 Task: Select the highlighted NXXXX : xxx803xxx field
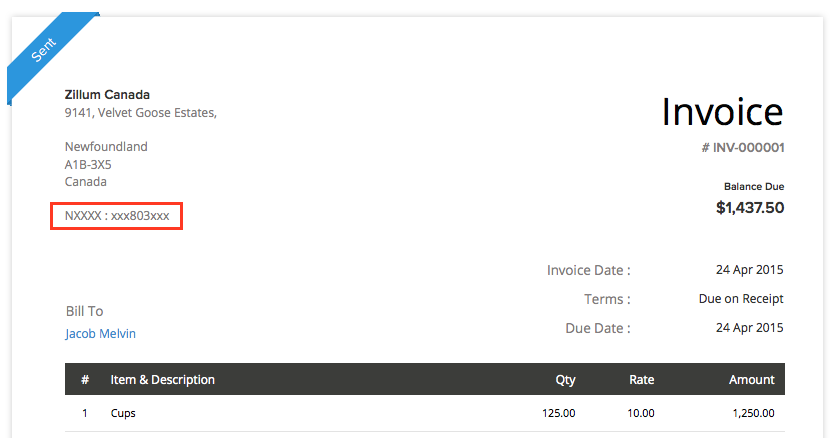[116, 215]
